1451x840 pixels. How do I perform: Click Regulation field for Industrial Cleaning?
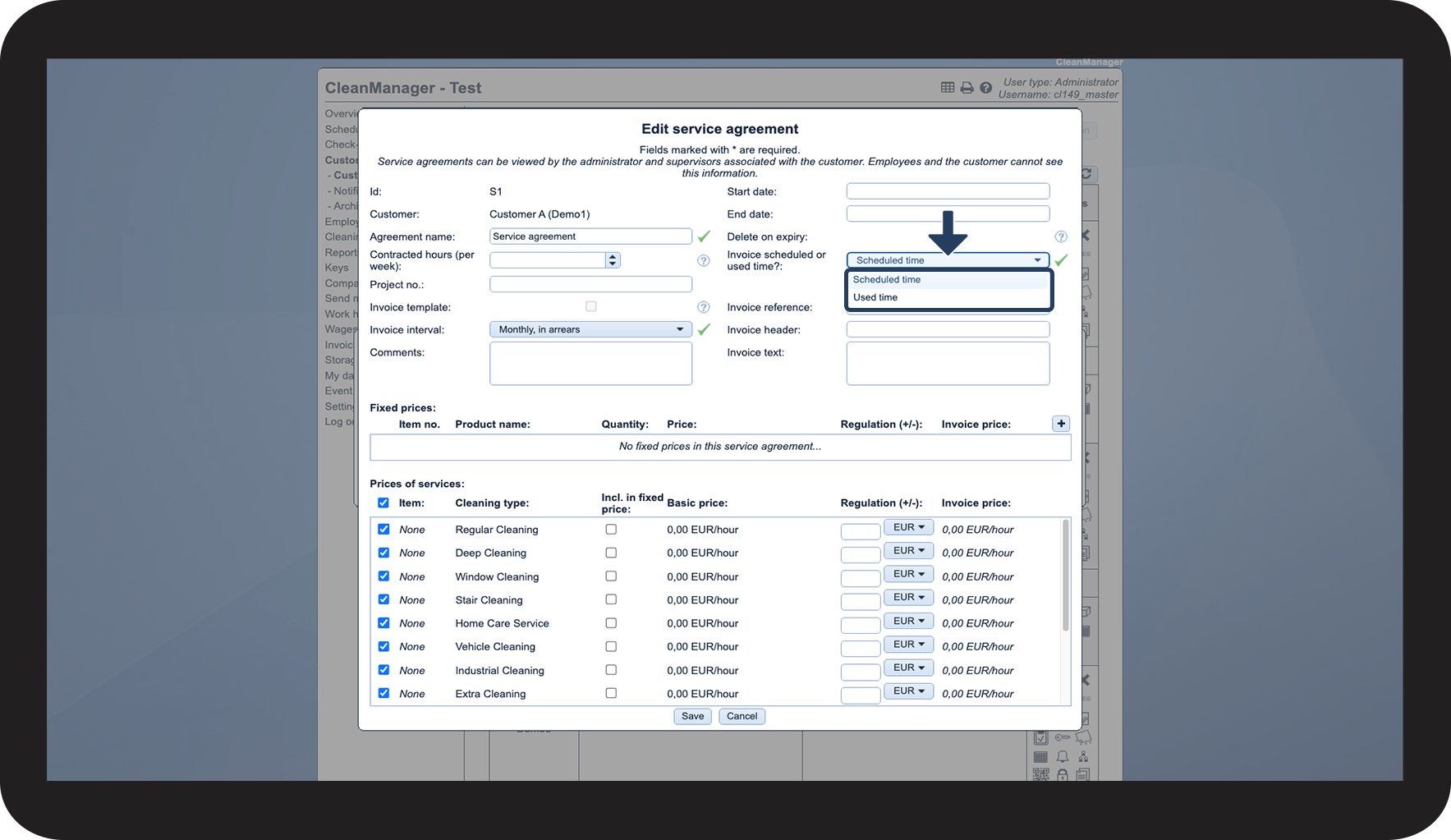(861, 672)
